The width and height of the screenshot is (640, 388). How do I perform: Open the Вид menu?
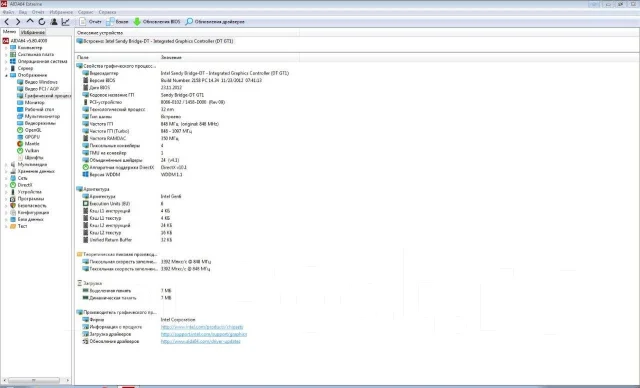point(23,12)
